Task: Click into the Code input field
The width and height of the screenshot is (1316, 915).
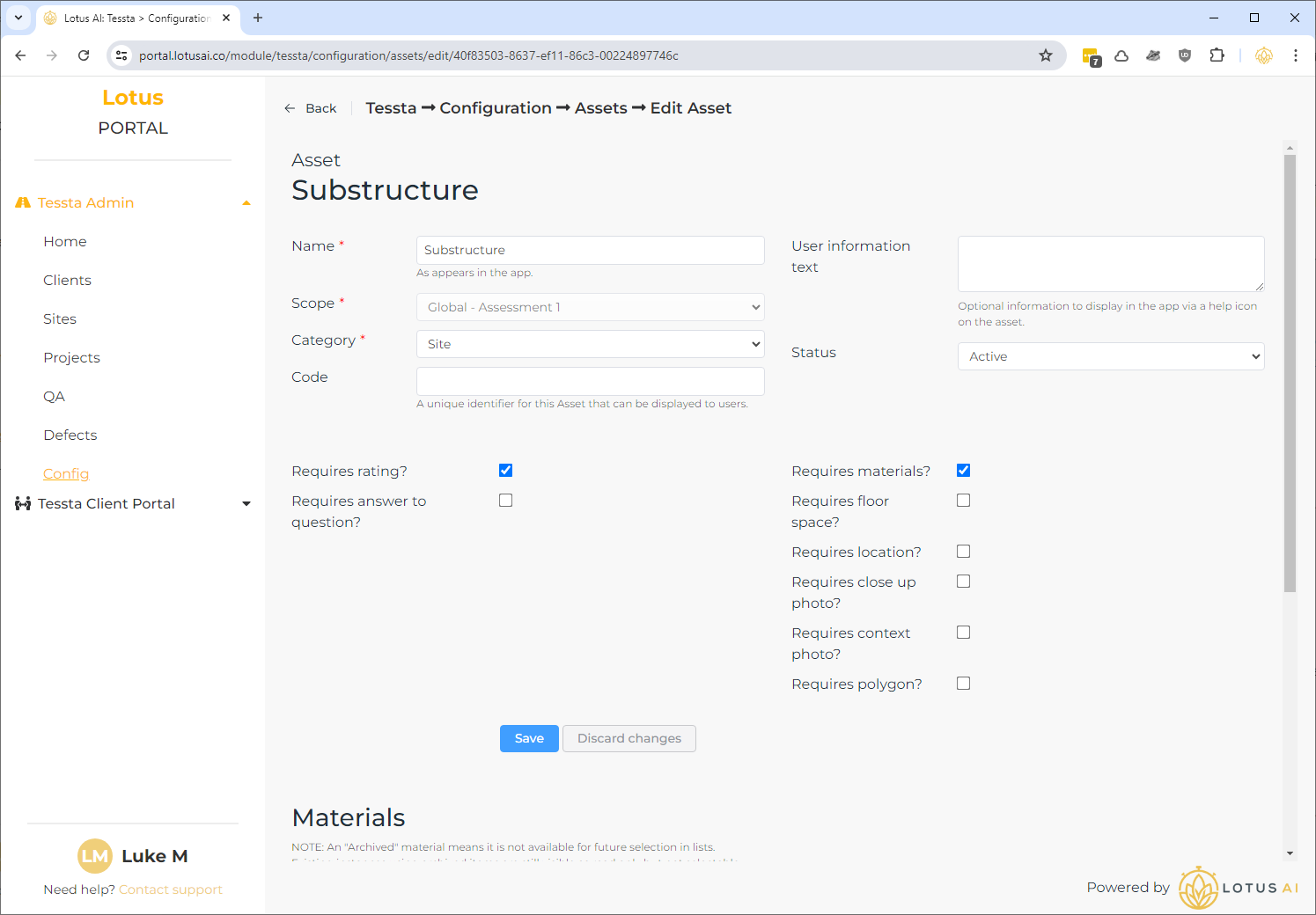Action: pyautogui.click(x=590, y=381)
